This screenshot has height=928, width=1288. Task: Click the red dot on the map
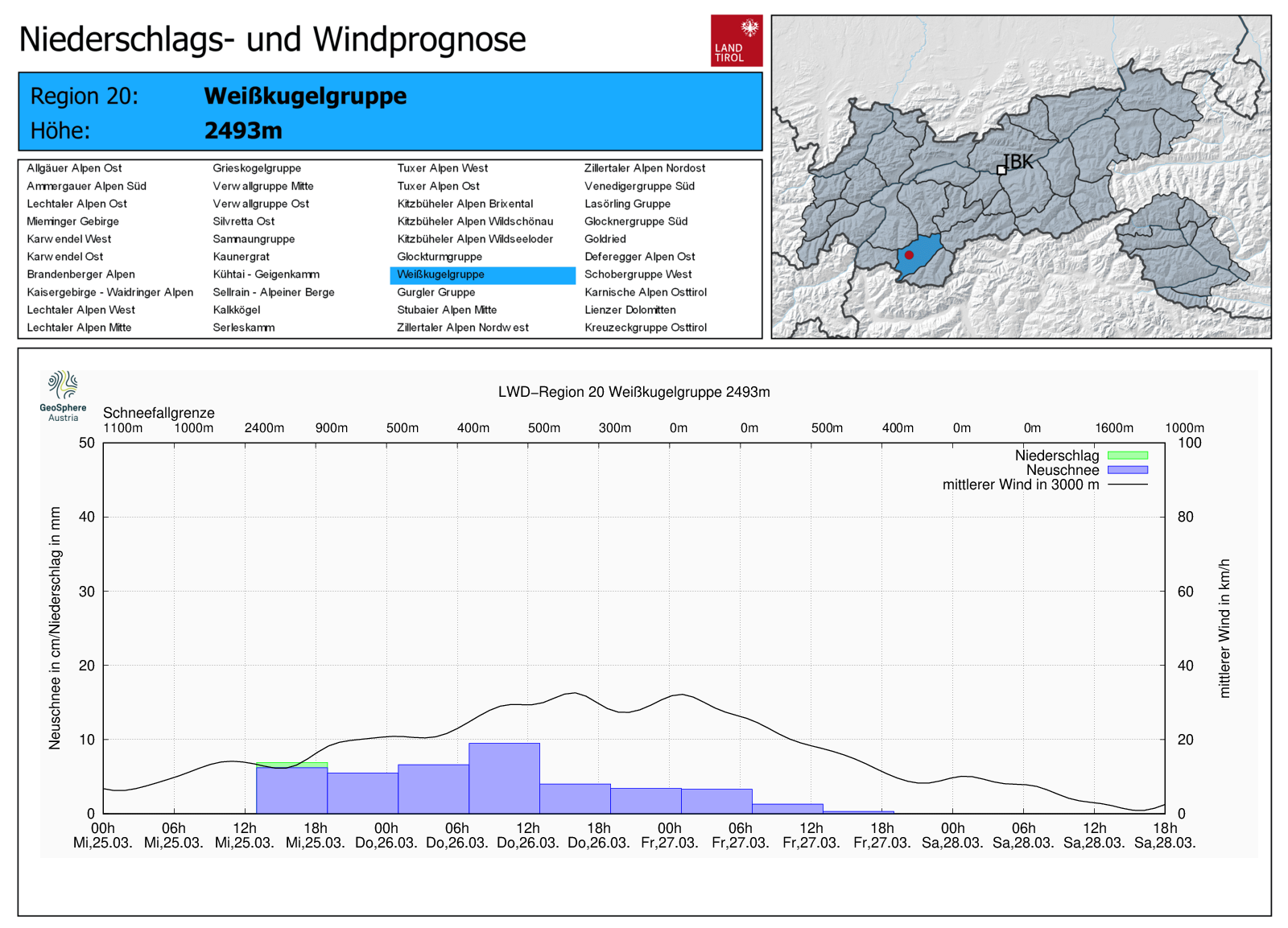[909, 255]
